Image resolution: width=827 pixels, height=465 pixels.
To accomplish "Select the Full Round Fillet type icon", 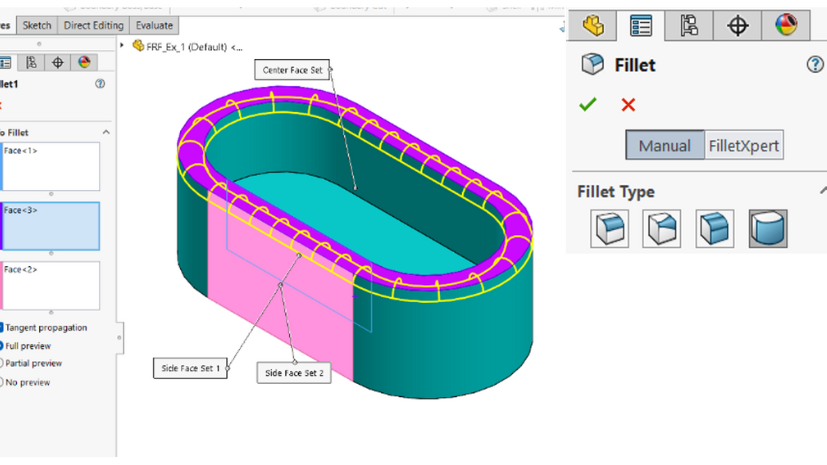I will [x=767, y=229].
